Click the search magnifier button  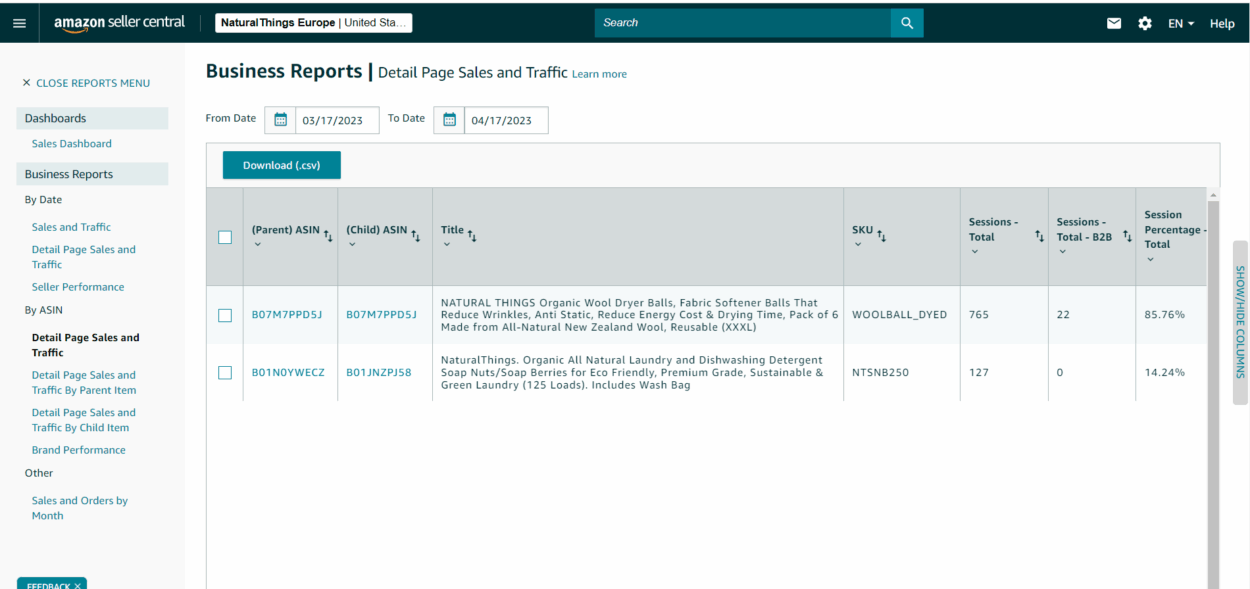906,22
